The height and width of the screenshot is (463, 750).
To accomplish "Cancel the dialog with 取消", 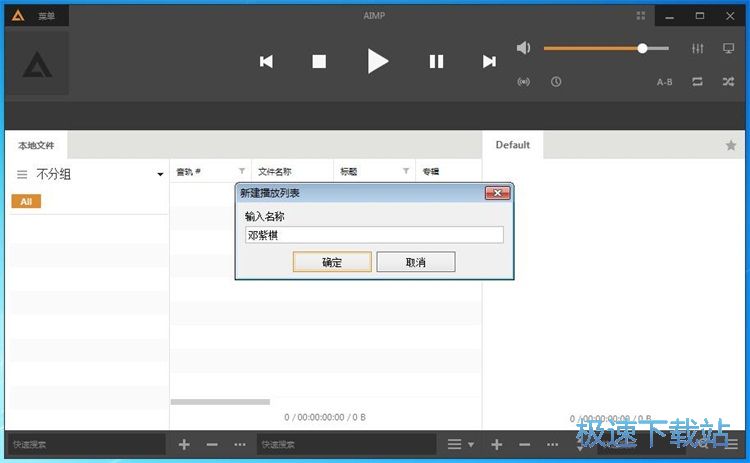I will click(415, 262).
